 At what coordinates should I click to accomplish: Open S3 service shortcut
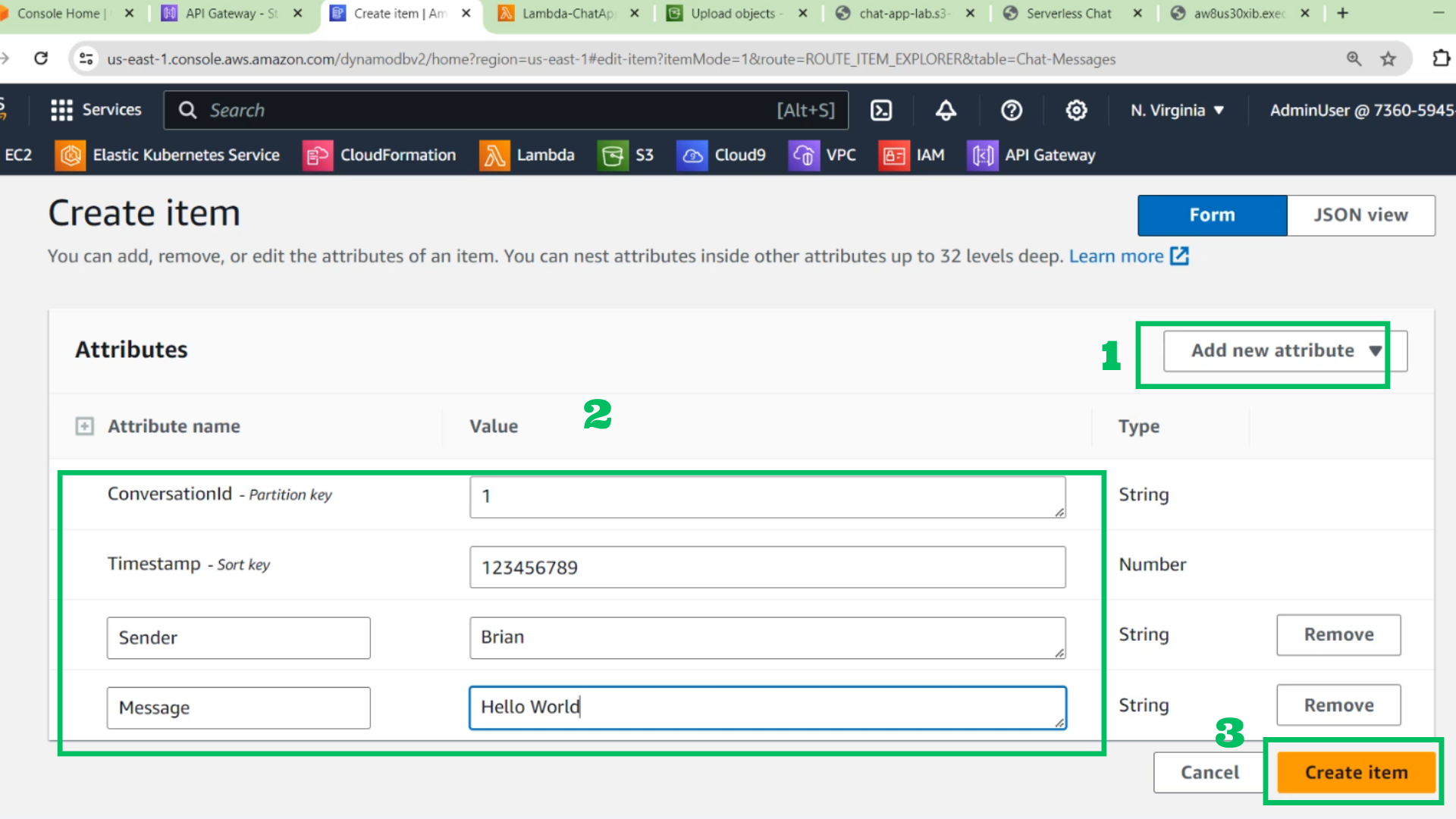[x=626, y=155]
